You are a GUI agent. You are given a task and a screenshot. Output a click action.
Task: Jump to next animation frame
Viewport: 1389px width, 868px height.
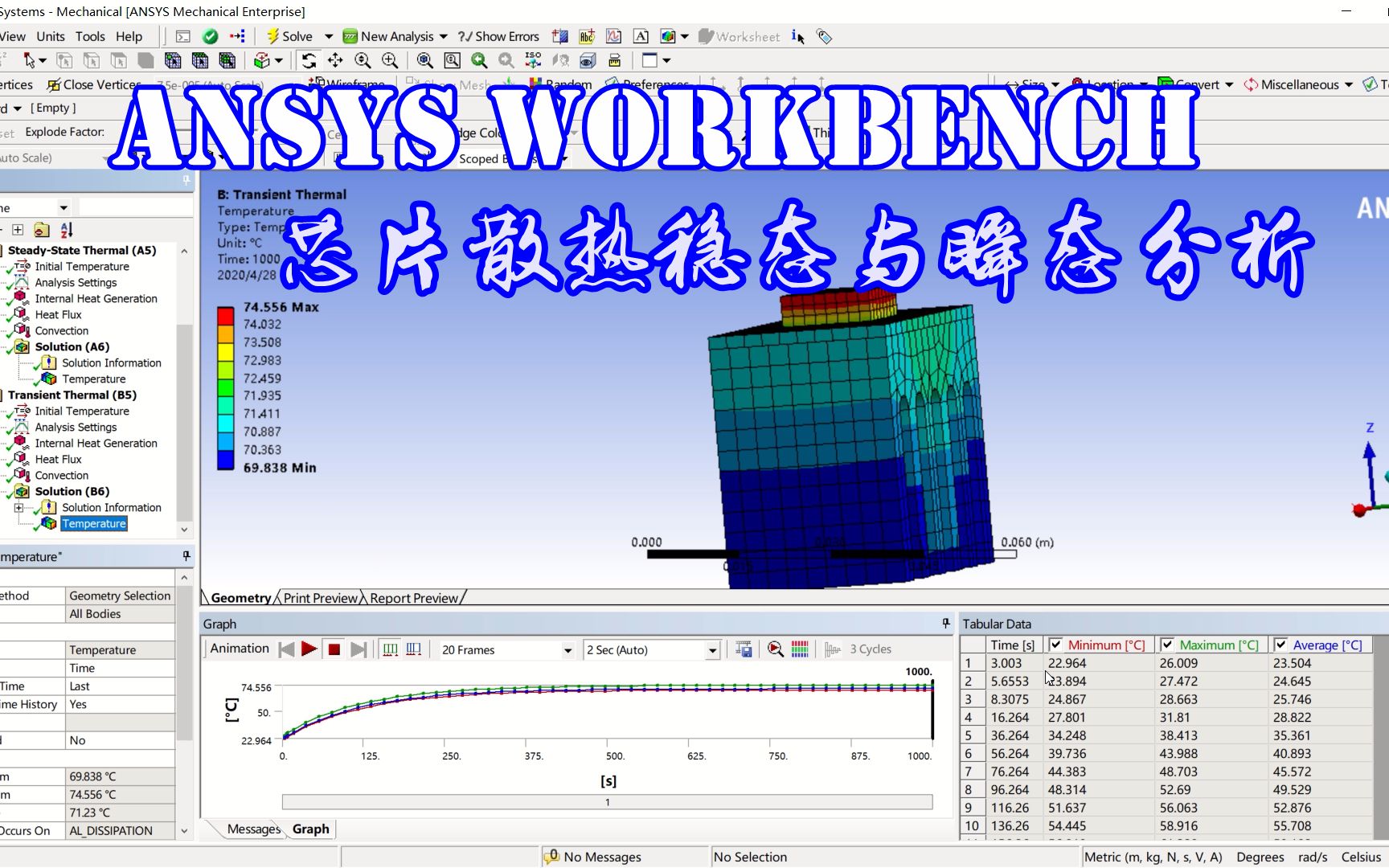click(x=359, y=649)
